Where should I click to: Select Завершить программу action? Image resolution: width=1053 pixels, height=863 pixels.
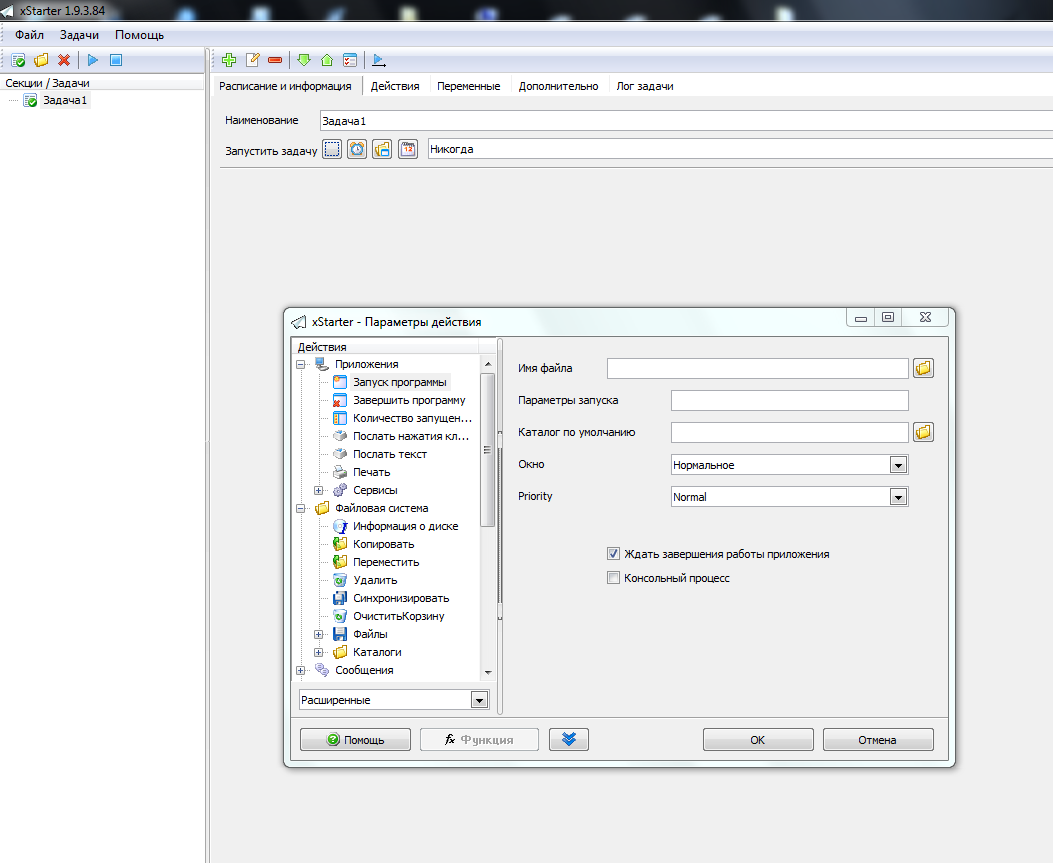[x=409, y=400]
